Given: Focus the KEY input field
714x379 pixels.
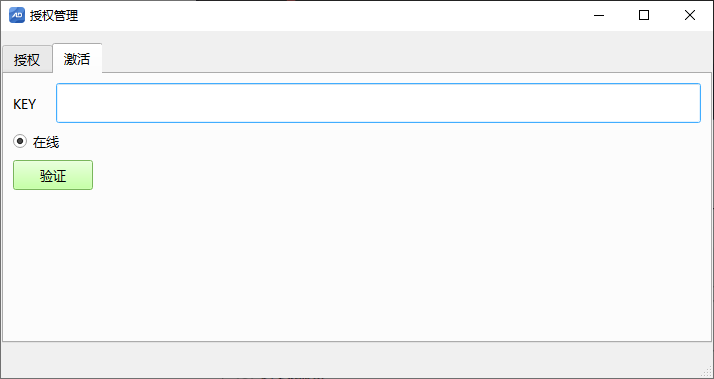Looking at the screenshot, I should coord(378,103).
